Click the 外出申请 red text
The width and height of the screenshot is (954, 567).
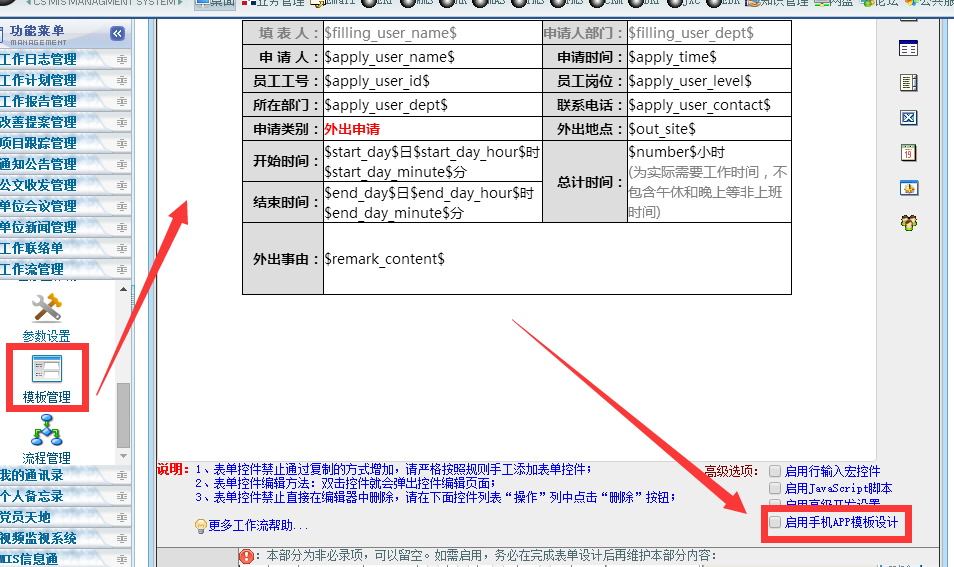[x=352, y=129]
